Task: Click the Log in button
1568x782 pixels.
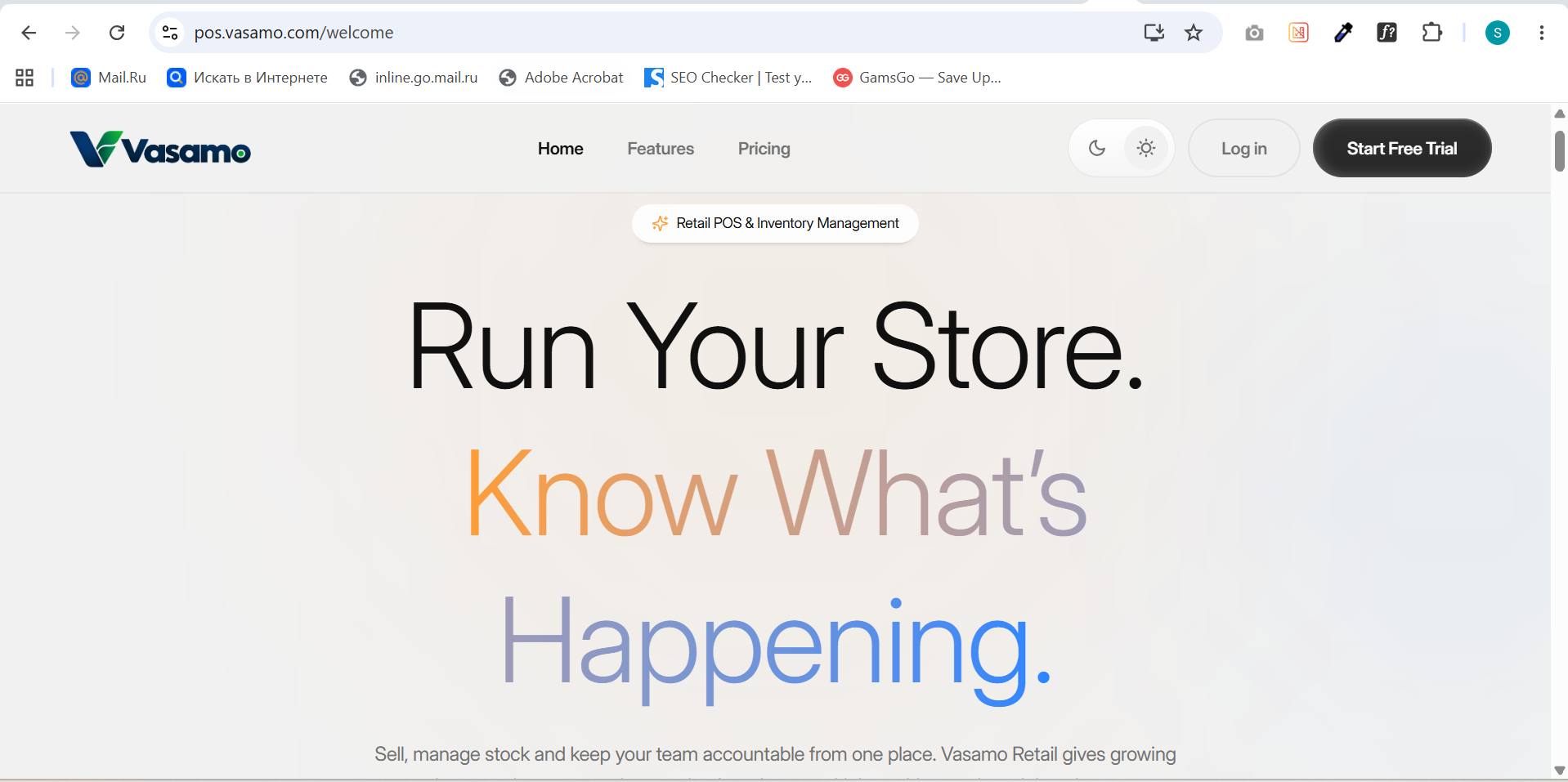Action: [1243, 148]
